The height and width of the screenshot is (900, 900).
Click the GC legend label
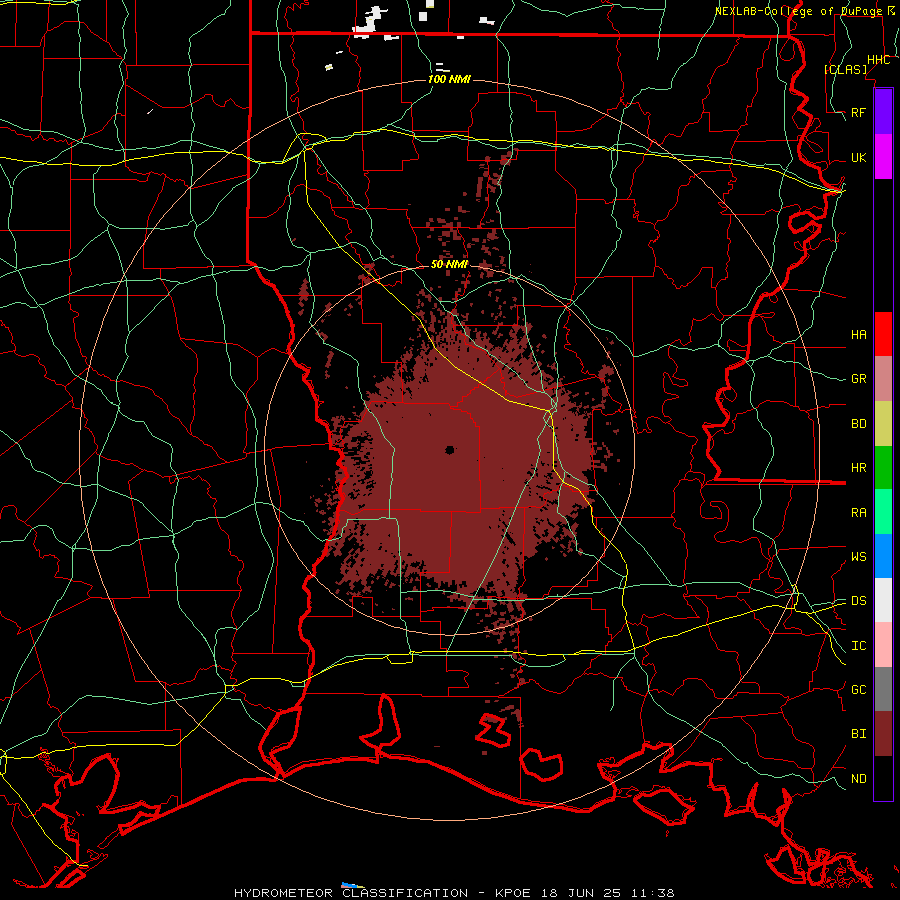pyautogui.click(x=859, y=690)
